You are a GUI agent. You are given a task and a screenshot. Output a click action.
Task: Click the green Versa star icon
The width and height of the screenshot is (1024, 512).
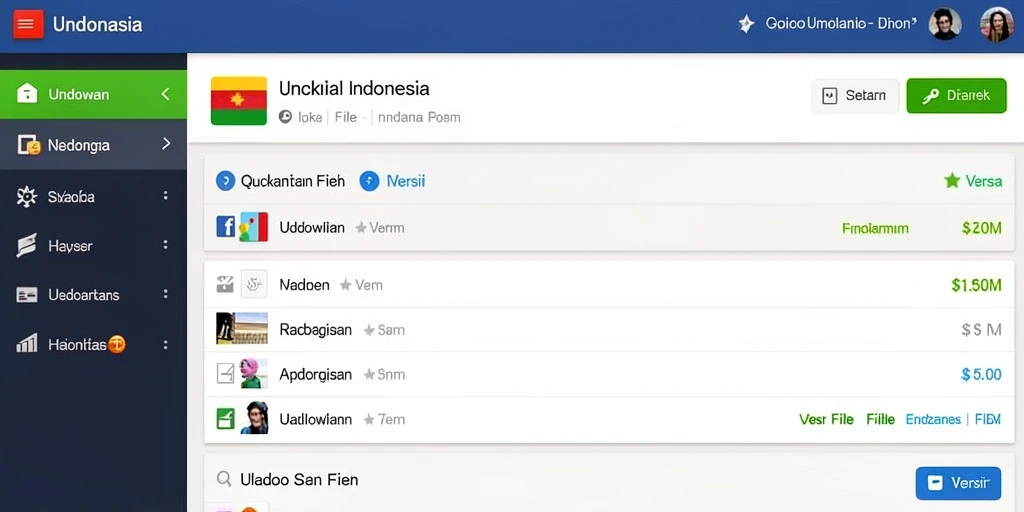[952, 181]
